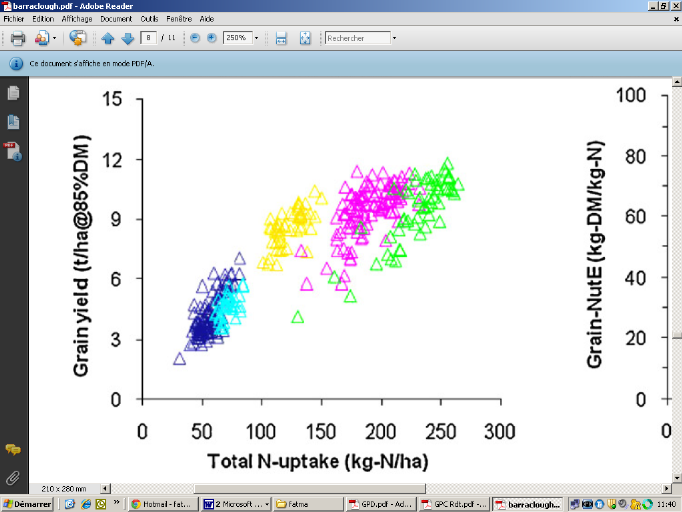Click the Print icon in toolbar

(x=18, y=38)
